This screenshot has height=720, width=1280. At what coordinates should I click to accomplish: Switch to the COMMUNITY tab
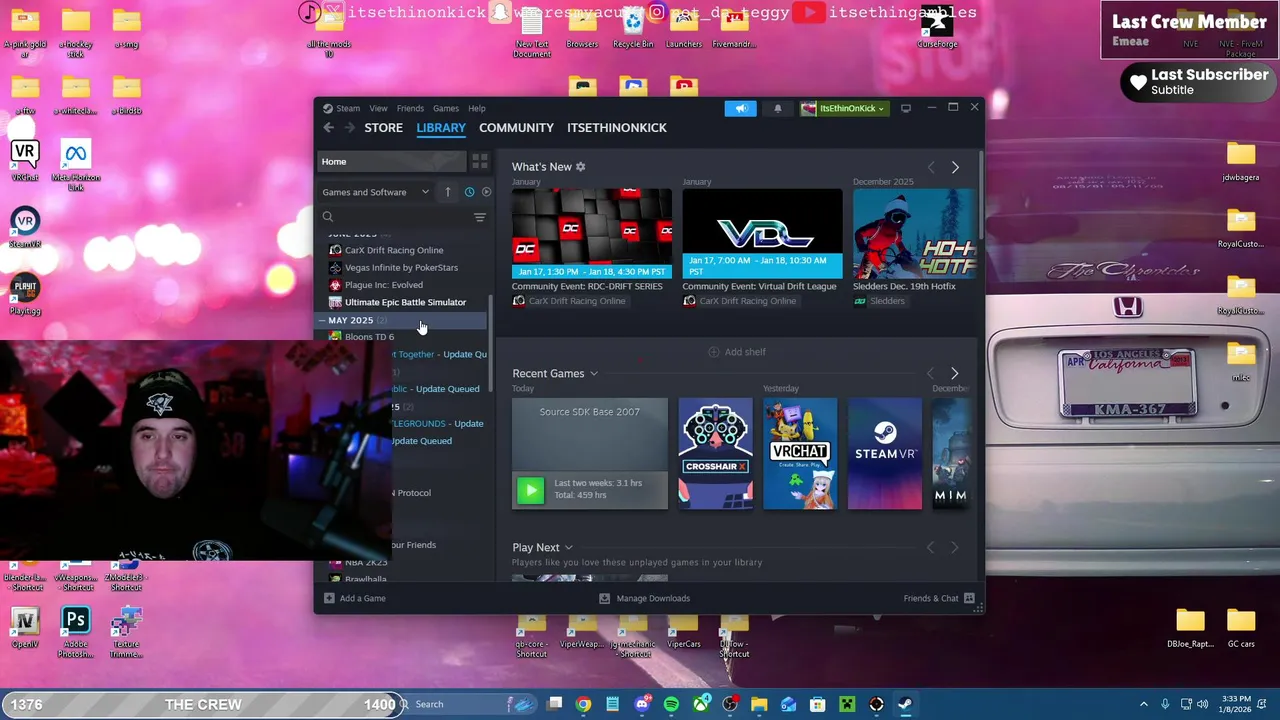[x=516, y=127]
